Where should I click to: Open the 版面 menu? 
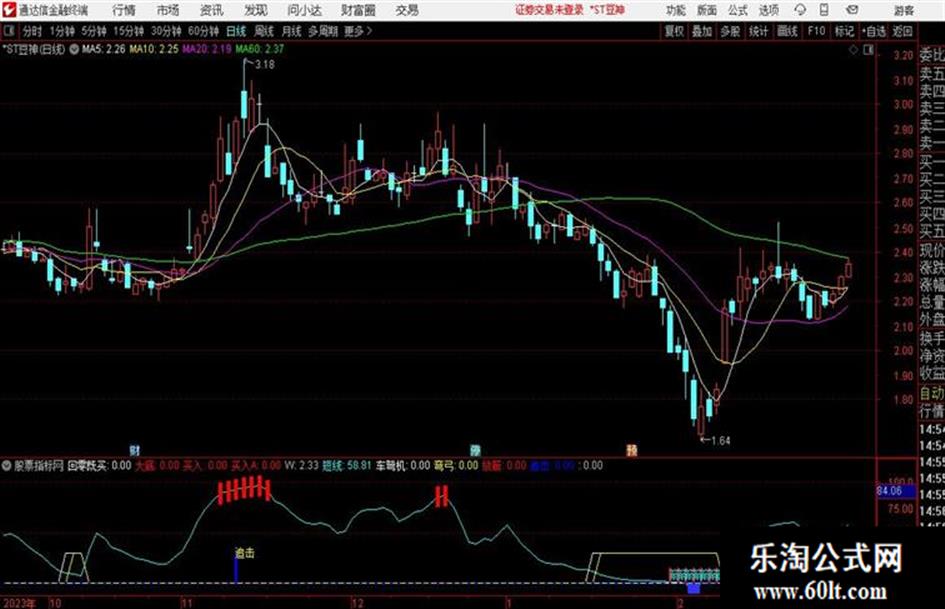pos(706,10)
